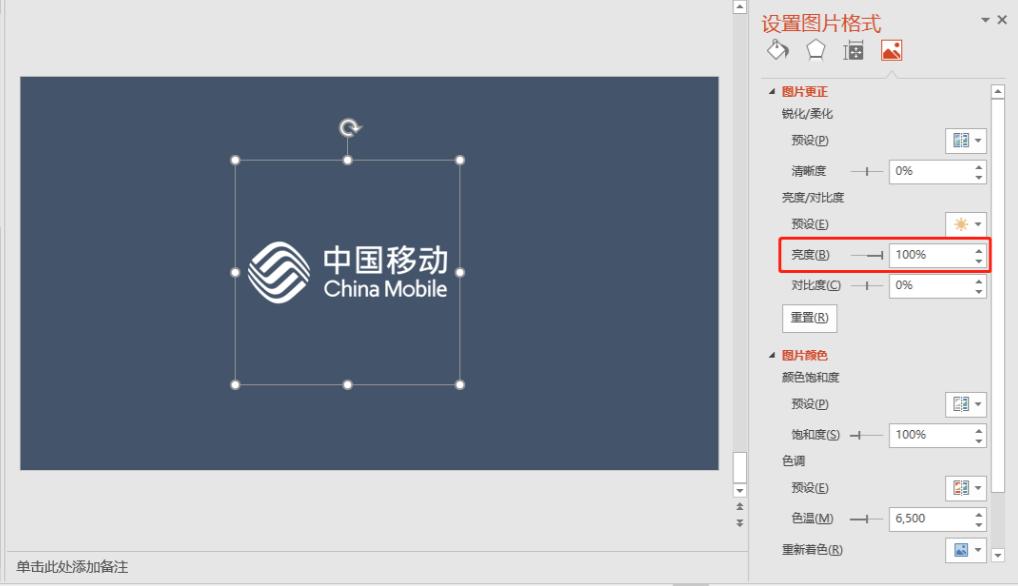Click the sun-shaped brightness/contrast preset icon
1018x586 pixels.
pyautogui.click(x=963, y=223)
